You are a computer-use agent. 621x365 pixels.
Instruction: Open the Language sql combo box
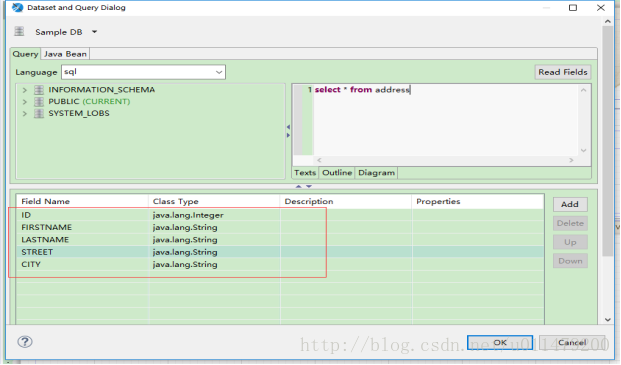point(143,72)
